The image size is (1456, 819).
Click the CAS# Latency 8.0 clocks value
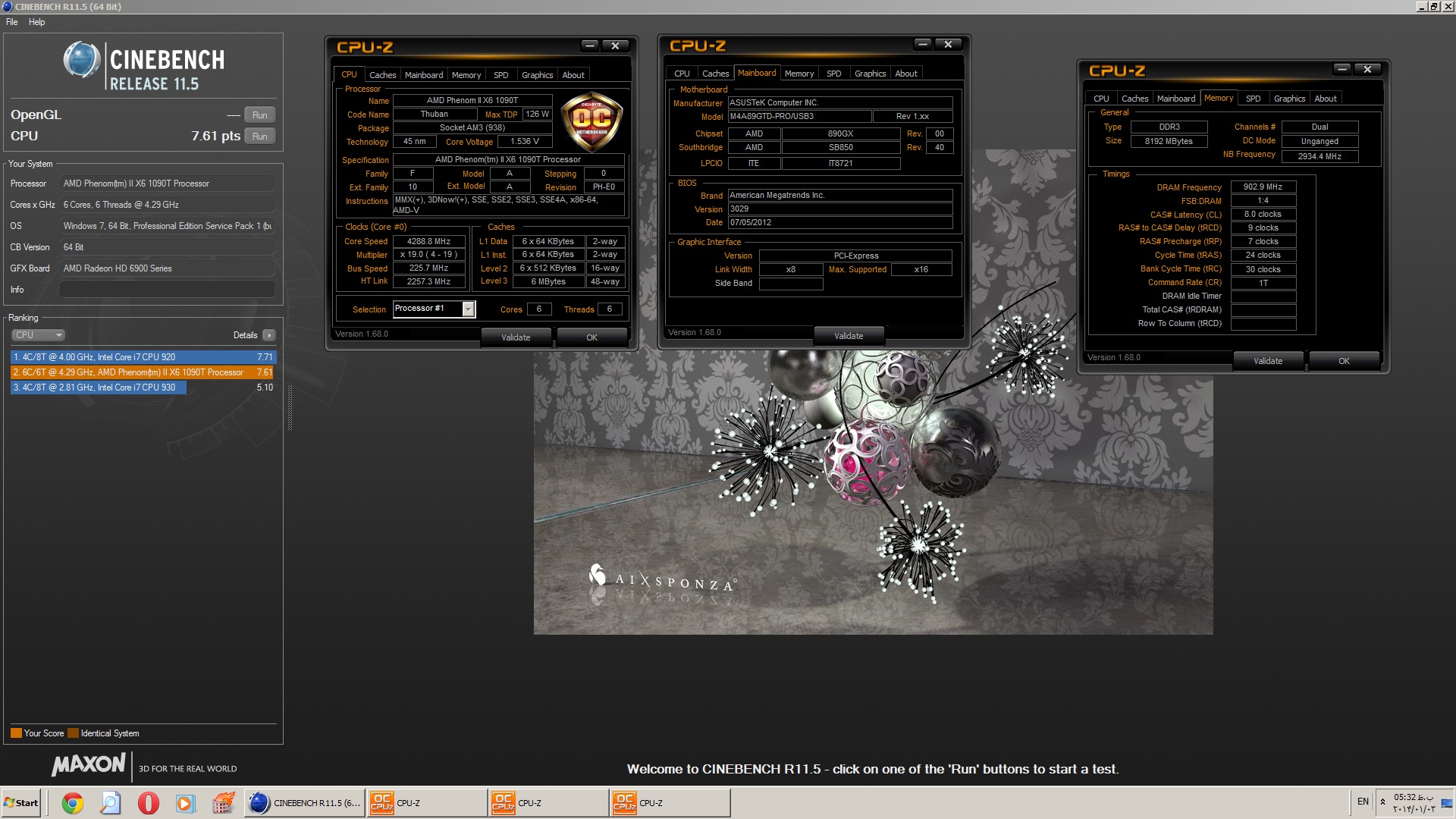coord(1263,214)
